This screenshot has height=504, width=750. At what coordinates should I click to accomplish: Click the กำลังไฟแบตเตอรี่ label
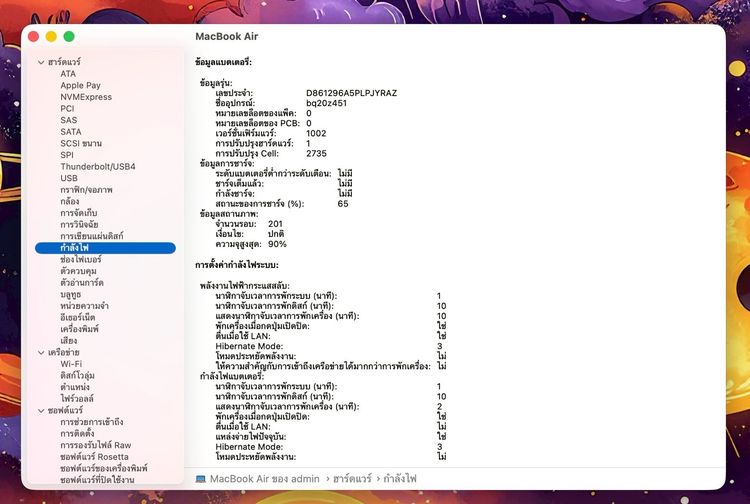pos(232,376)
